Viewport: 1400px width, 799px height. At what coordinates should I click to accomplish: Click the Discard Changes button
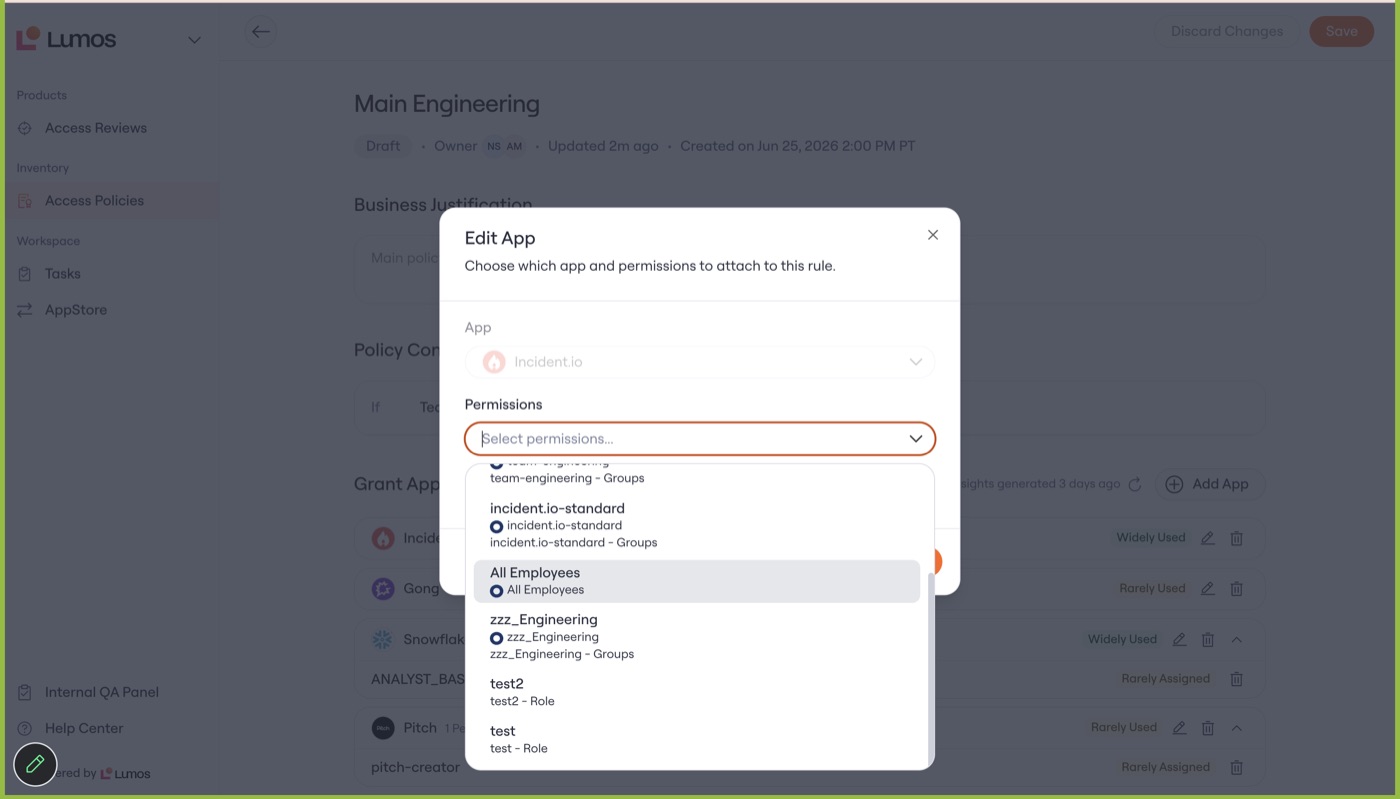pos(1226,31)
